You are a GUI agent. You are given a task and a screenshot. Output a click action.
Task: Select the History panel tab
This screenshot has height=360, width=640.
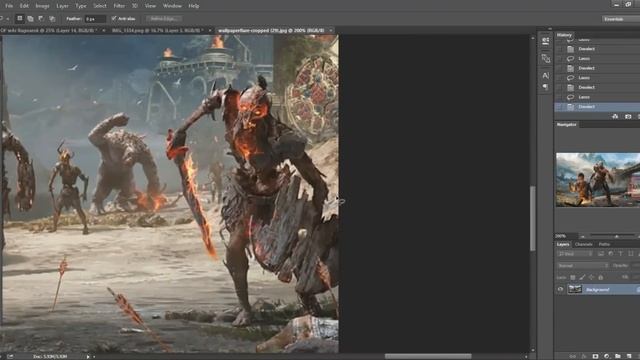click(564, 35)
